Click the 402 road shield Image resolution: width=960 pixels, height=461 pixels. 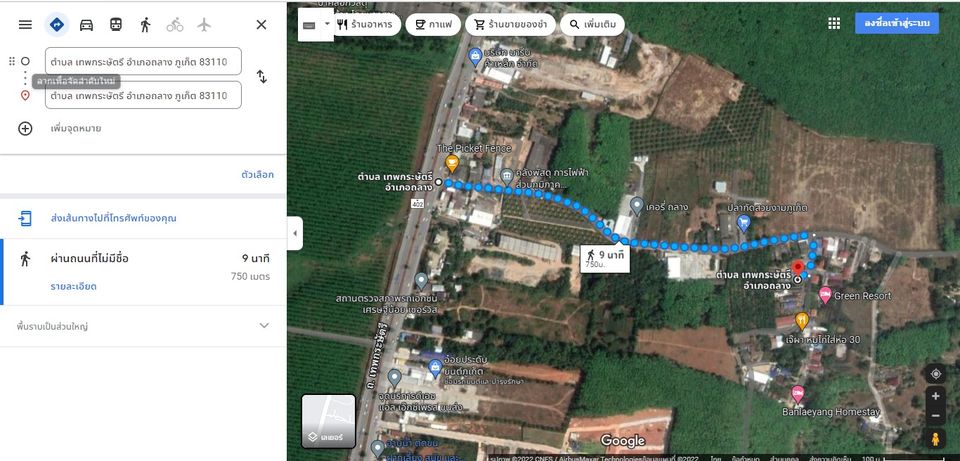[x=418, y=203]
